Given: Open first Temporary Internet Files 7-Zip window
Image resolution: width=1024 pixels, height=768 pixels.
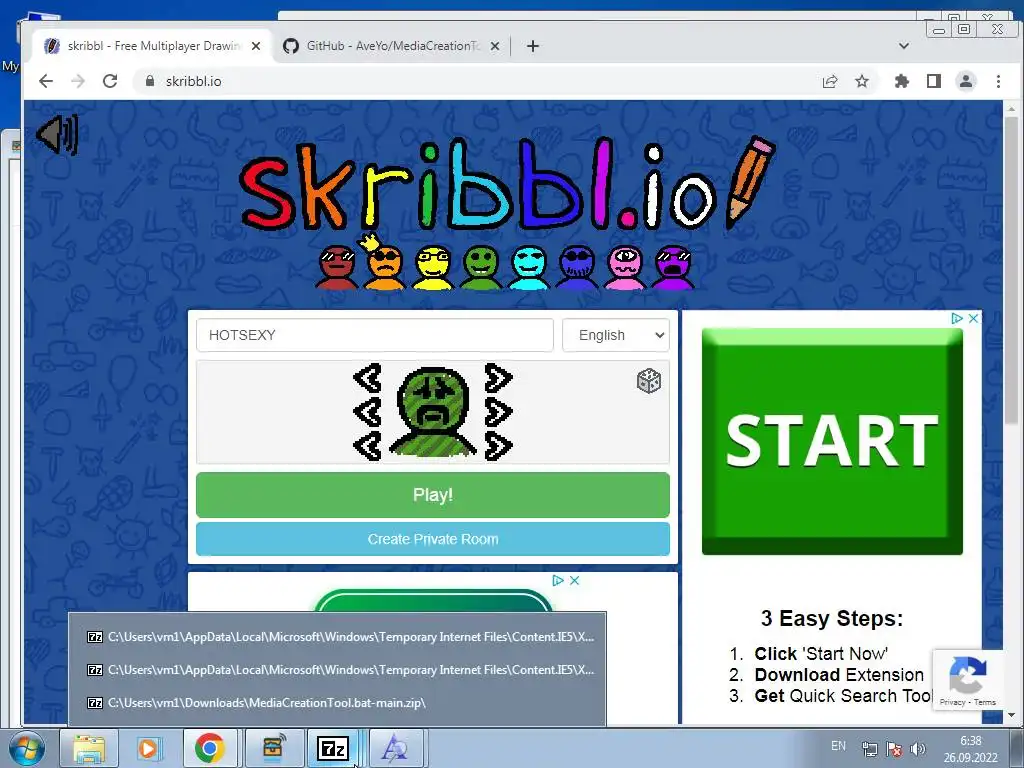Looking at the screenshot, I should [338, 637].
